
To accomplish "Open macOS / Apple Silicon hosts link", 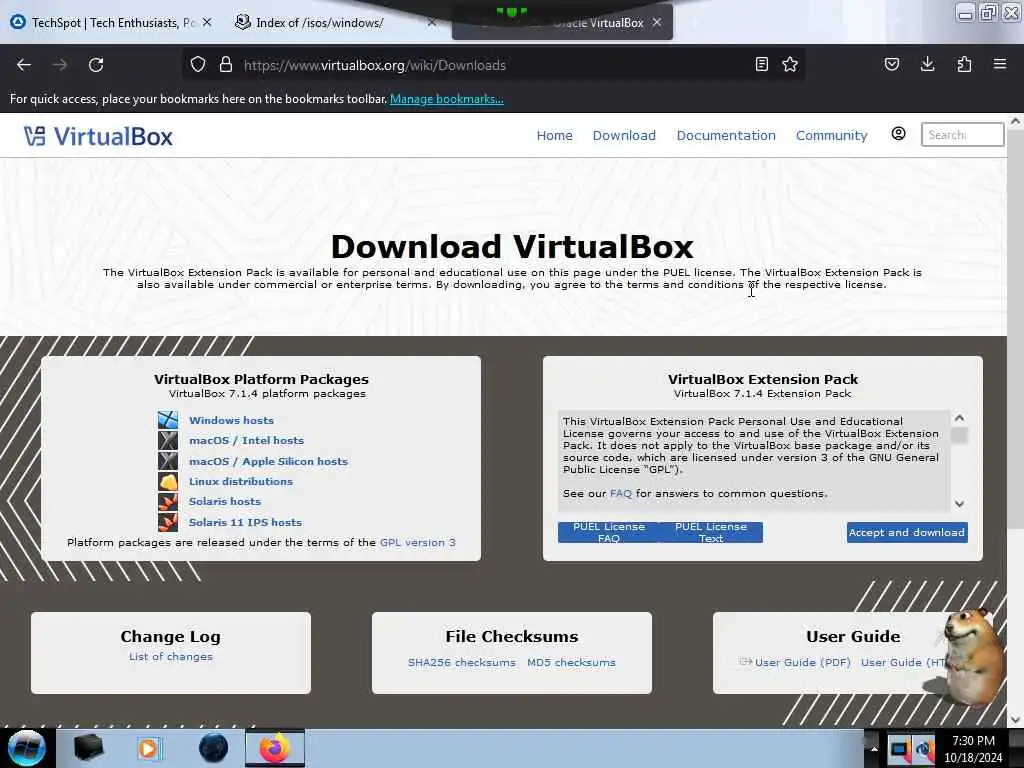I will 268,461.
